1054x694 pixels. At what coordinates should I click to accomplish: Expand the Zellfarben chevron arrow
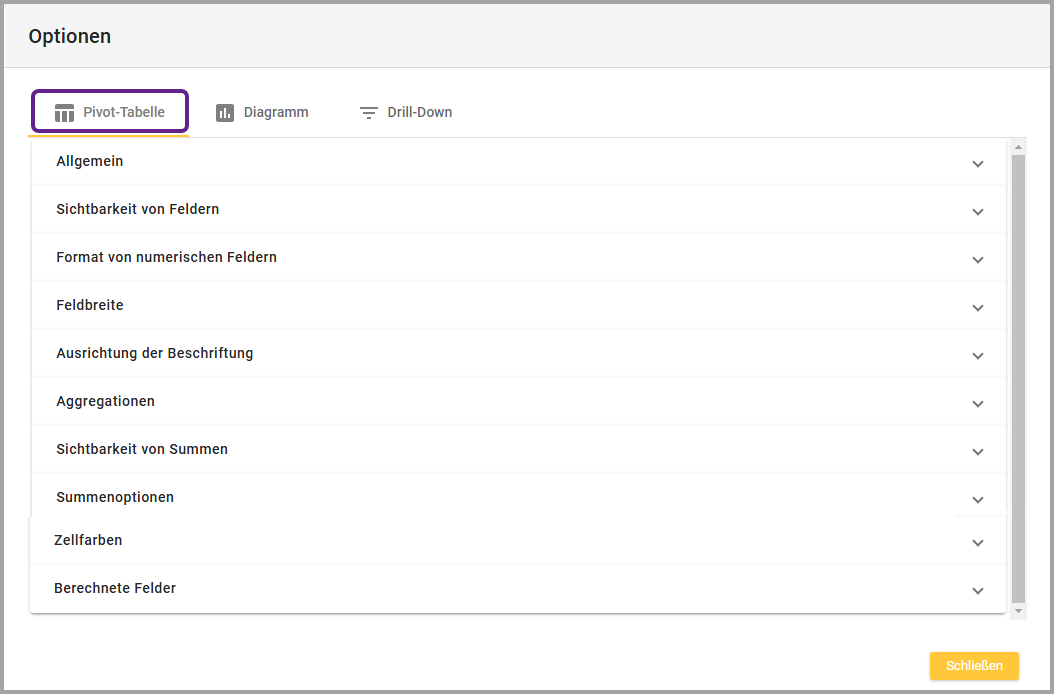pyautogui.click(x=977, y=543)
